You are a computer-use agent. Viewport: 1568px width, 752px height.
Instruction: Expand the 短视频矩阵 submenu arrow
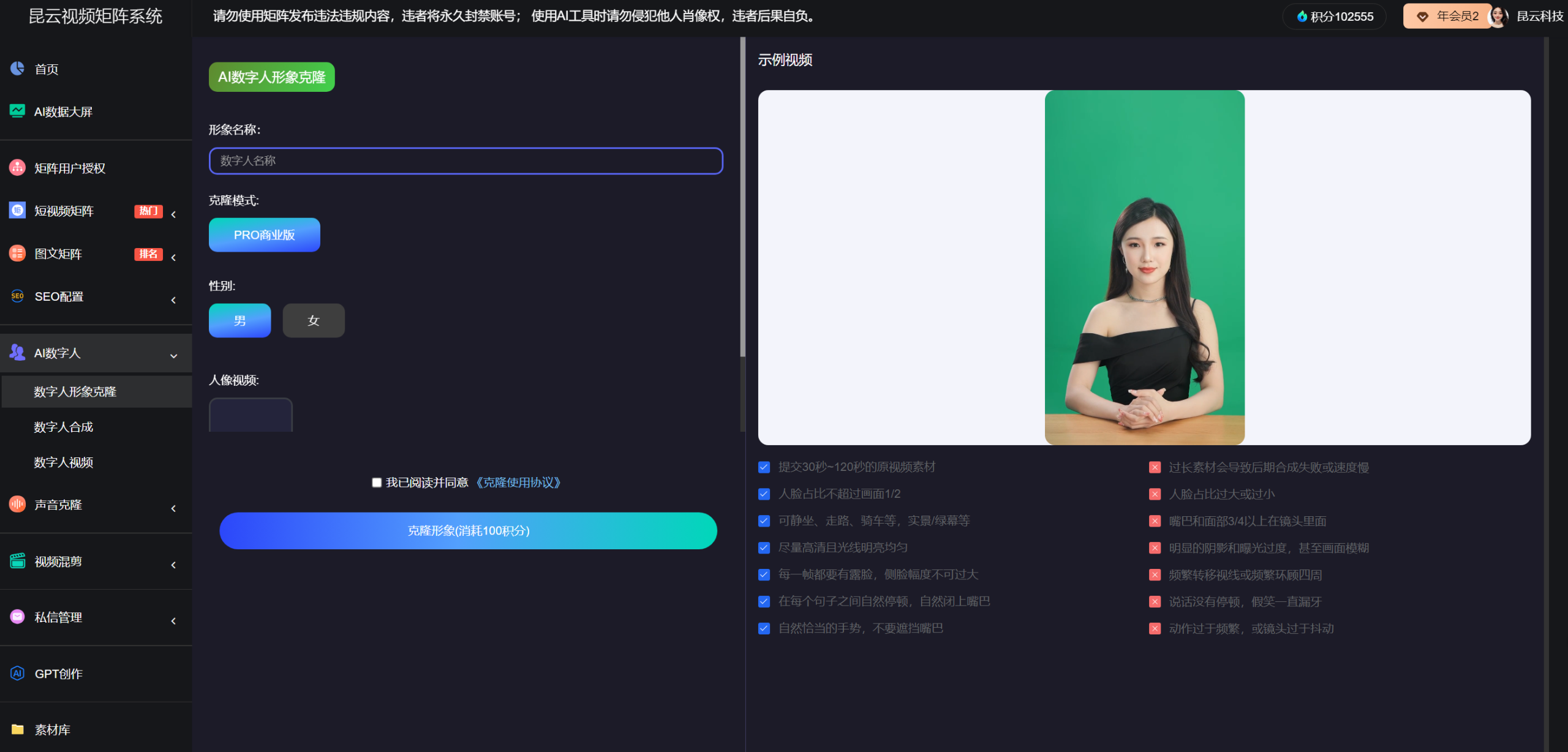click(x=173, y=214)
